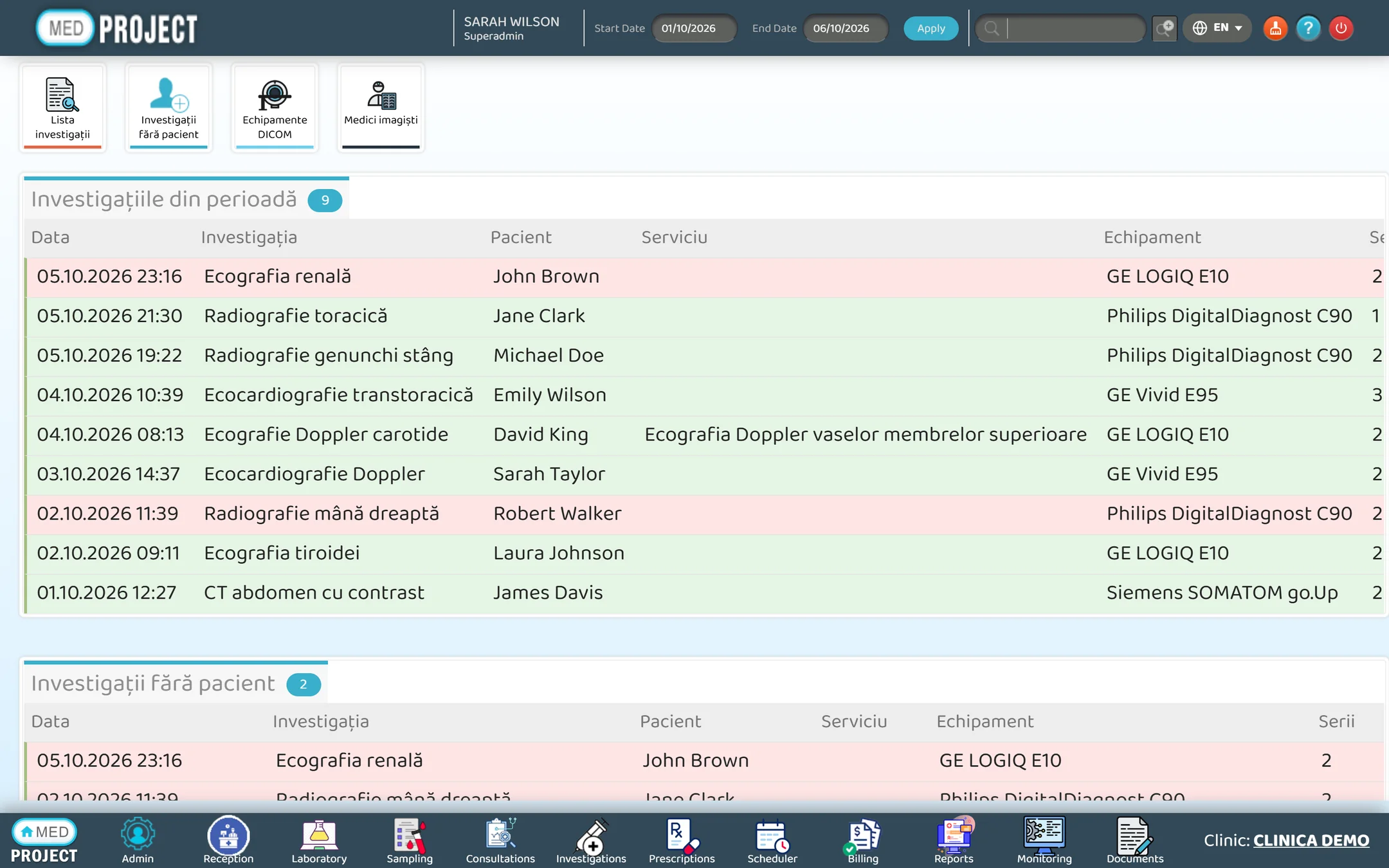Open Admin module in bottom bar
Screen dimensions: 1389x868
[138, 840]
